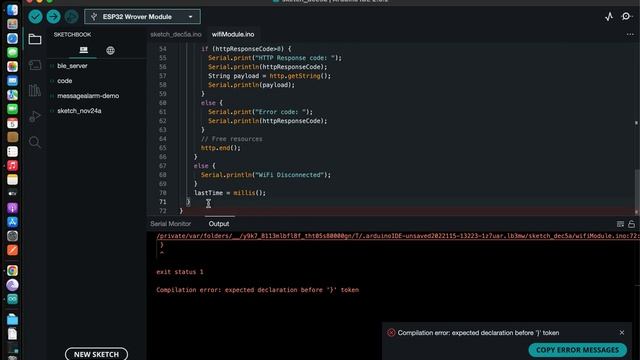Click the clear output icon
The image size is (640, 360).
coord(620,224)
